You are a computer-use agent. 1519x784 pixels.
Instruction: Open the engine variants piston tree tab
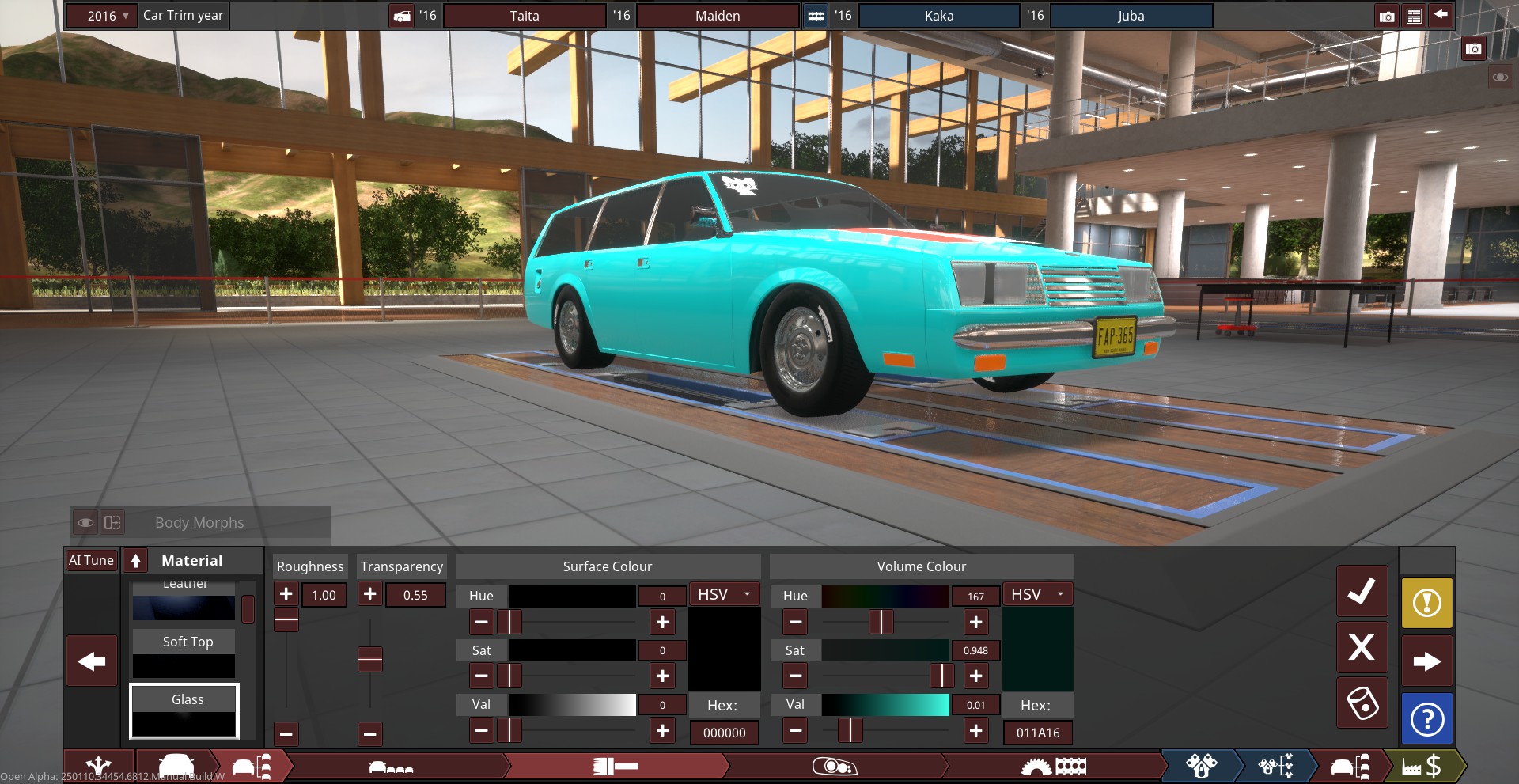pyautogui.click(x=1275, y=766)
